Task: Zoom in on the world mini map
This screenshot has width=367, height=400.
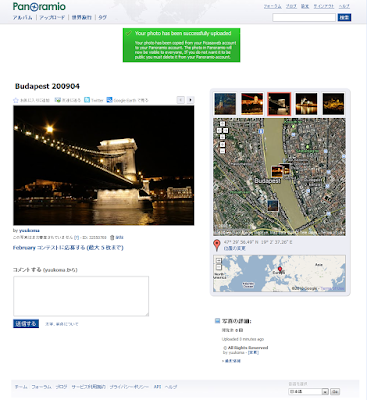Action: (x=218, y=260)
